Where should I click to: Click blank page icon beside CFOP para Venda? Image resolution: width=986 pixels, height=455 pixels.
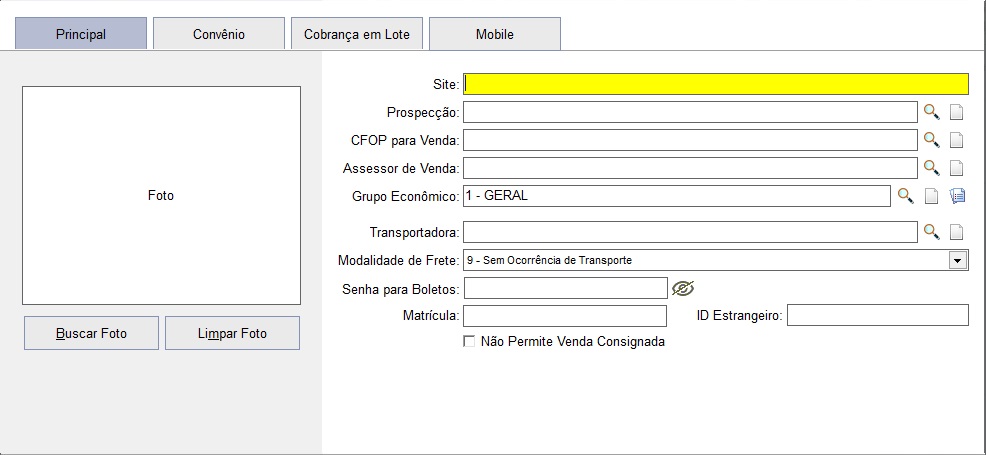tap(956, 140)
